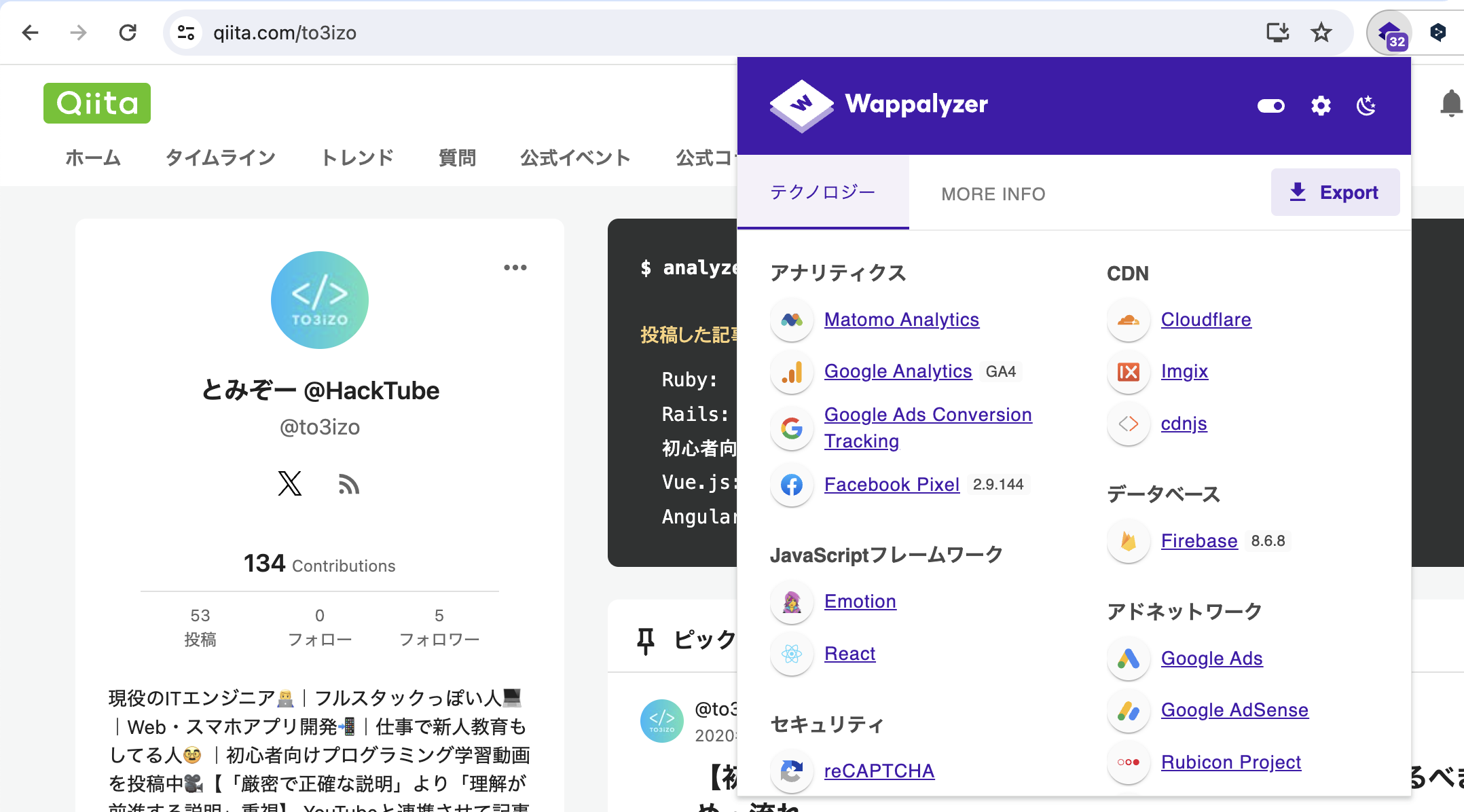Export the detected technologies
Viewport: 1464px width, 812px height.
pyautogui.click(x=1335, y=192)
